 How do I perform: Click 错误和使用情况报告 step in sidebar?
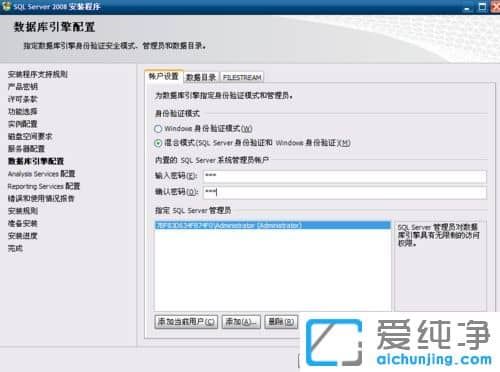pyautogui.click(x=41, y=199)
